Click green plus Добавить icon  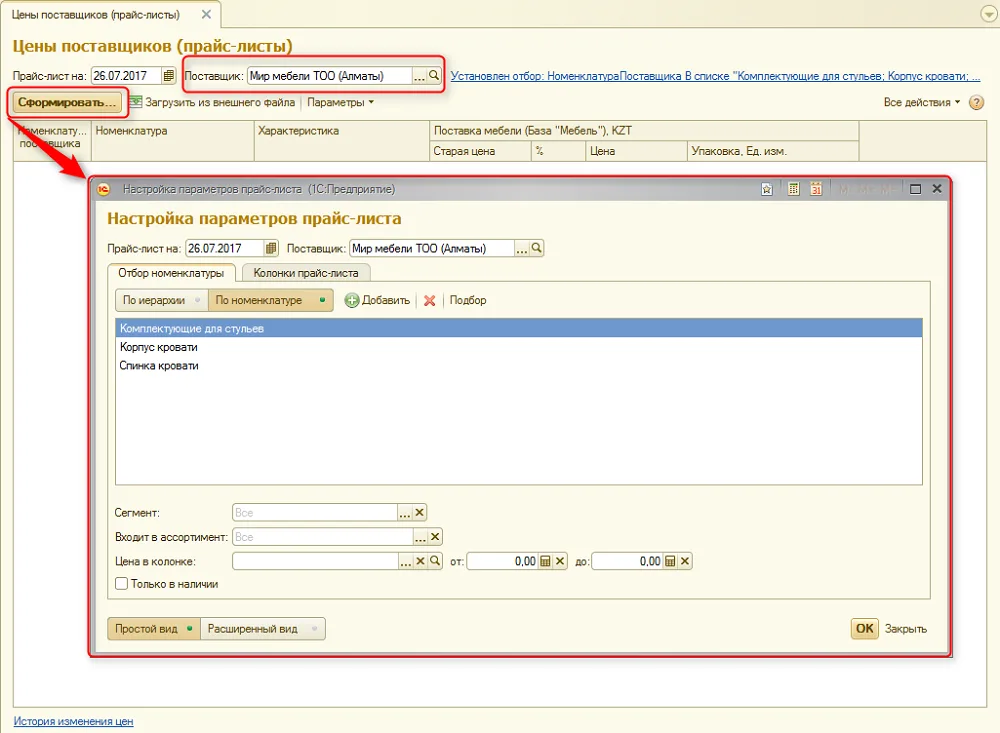tap(352, 300)
